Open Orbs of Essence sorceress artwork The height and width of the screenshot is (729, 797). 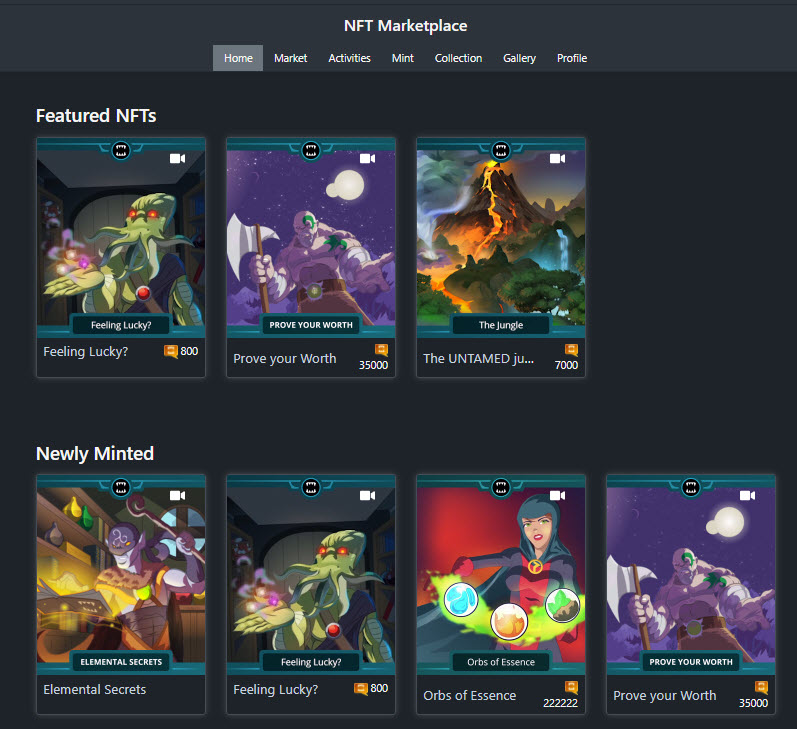click(x=501, y=574)
